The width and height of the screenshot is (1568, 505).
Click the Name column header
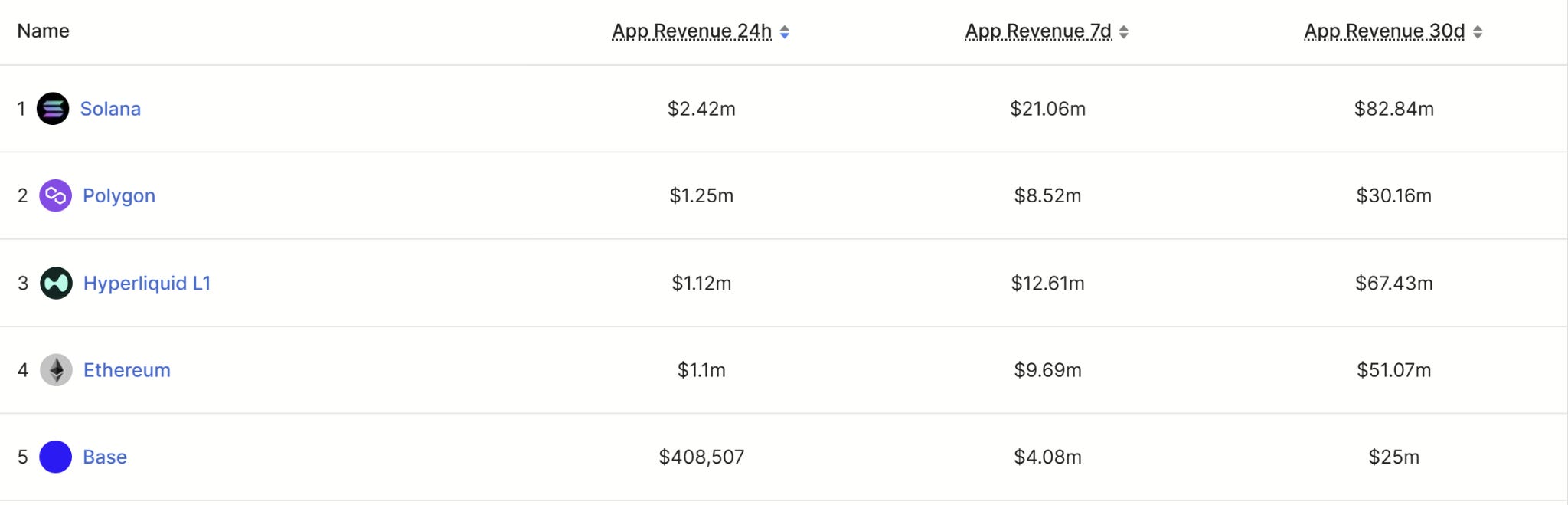[44, 31]
